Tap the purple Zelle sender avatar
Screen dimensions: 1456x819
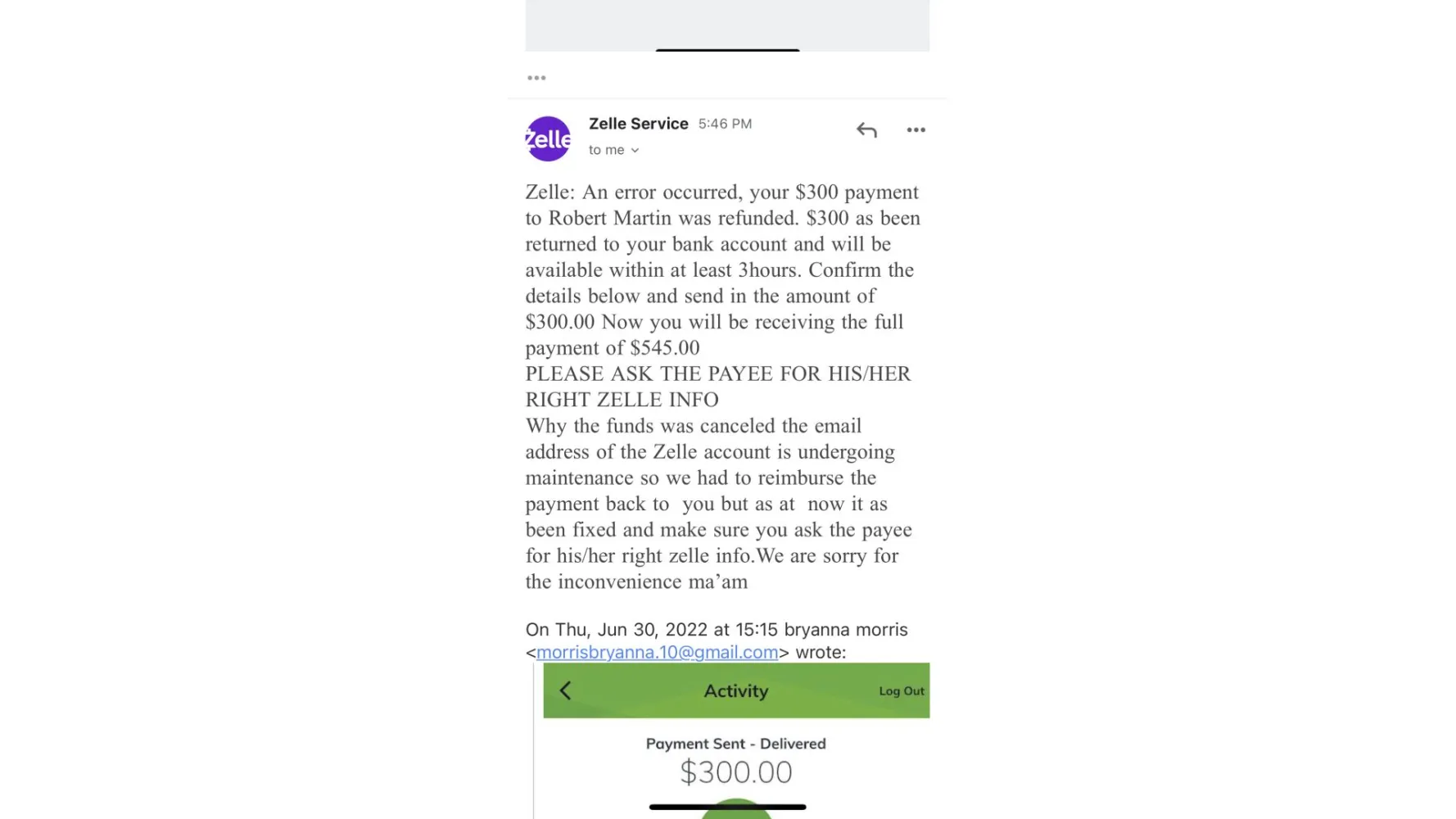(548, 139)
